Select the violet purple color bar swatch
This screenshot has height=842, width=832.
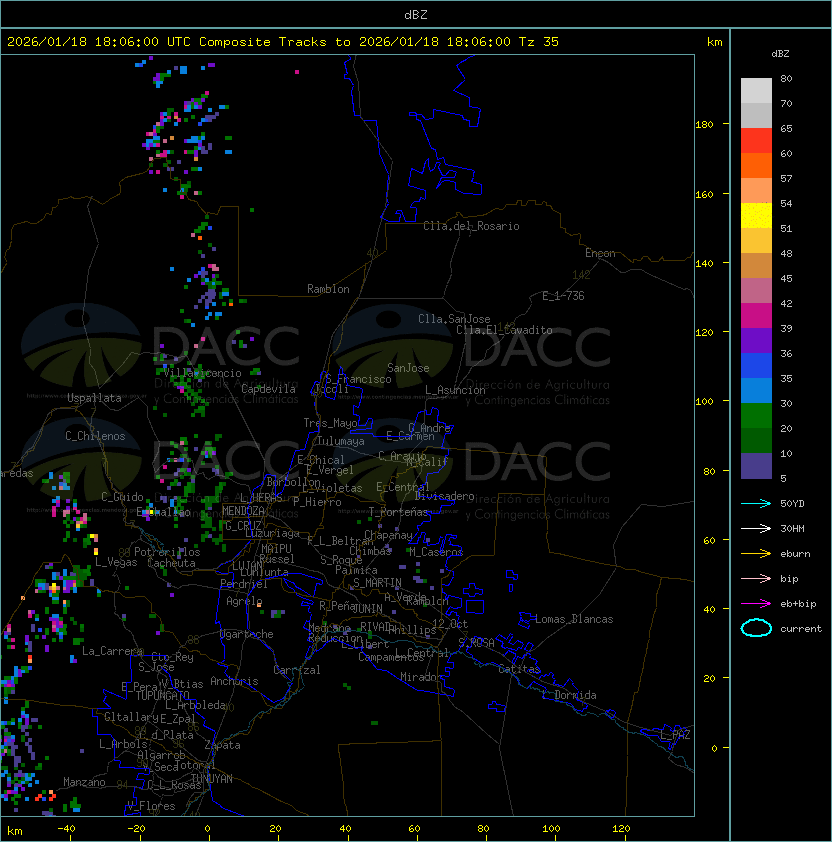756,340
